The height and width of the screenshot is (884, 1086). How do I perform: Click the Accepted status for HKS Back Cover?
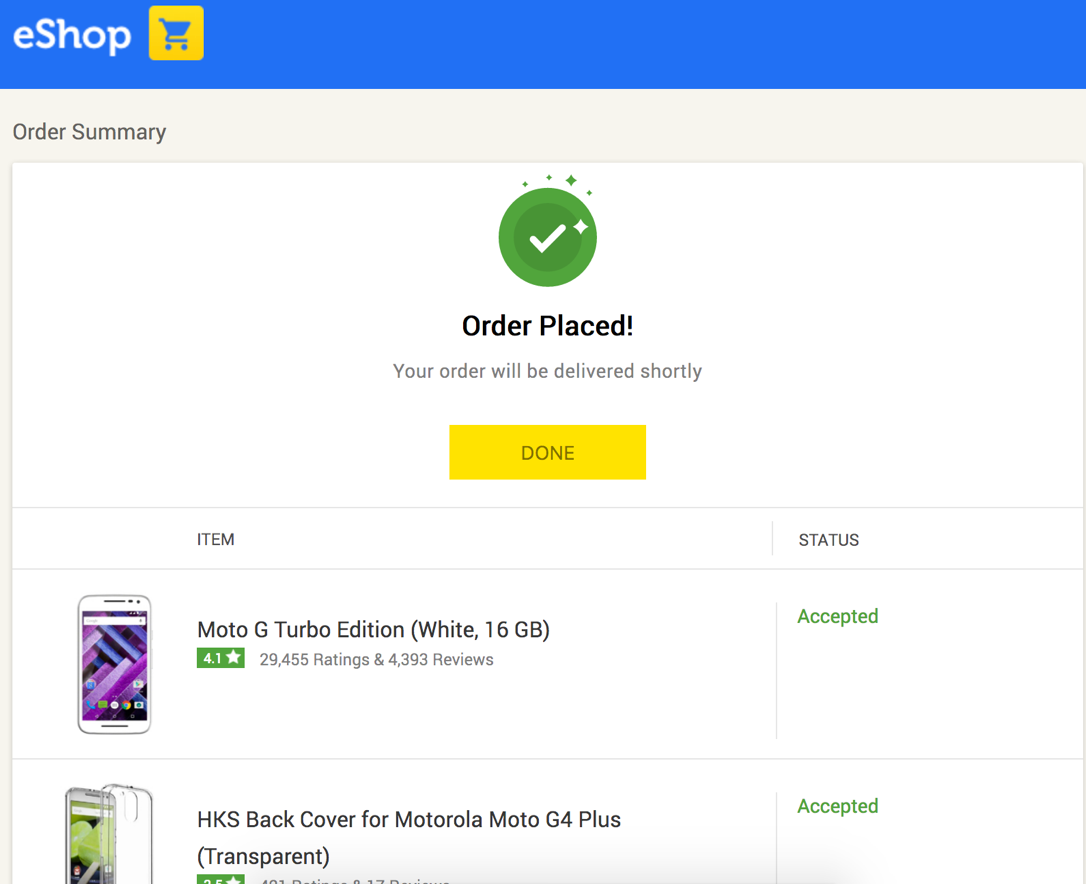point(837,806)
